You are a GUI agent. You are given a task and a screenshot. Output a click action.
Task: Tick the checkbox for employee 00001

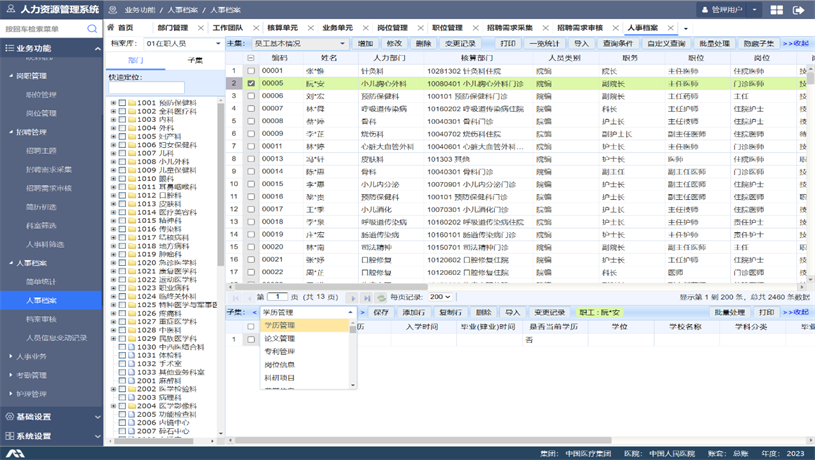[x=251, y=71]
